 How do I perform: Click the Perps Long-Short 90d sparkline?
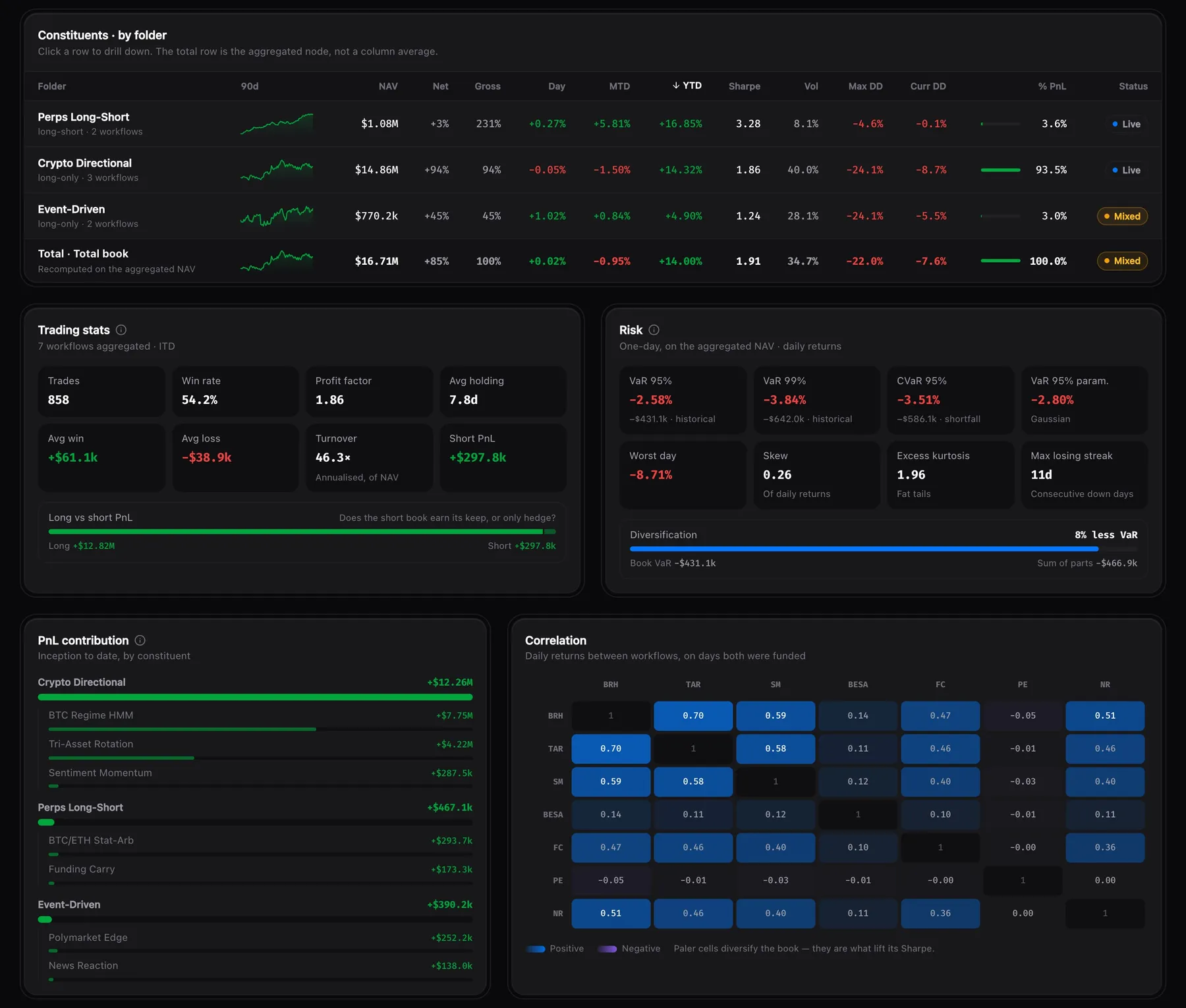tap(277, 124)
